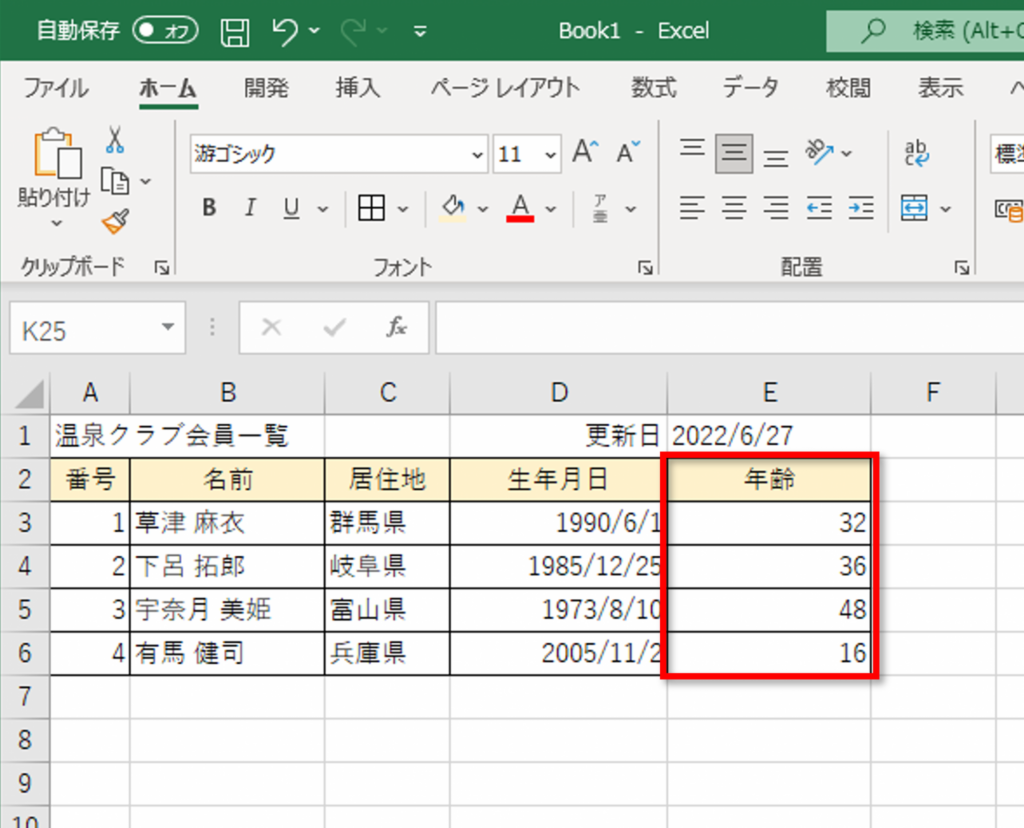Switch to the 表示 tab
Image resolution: width=1024 pixels, height=828 pixels.
pos(940,88)
